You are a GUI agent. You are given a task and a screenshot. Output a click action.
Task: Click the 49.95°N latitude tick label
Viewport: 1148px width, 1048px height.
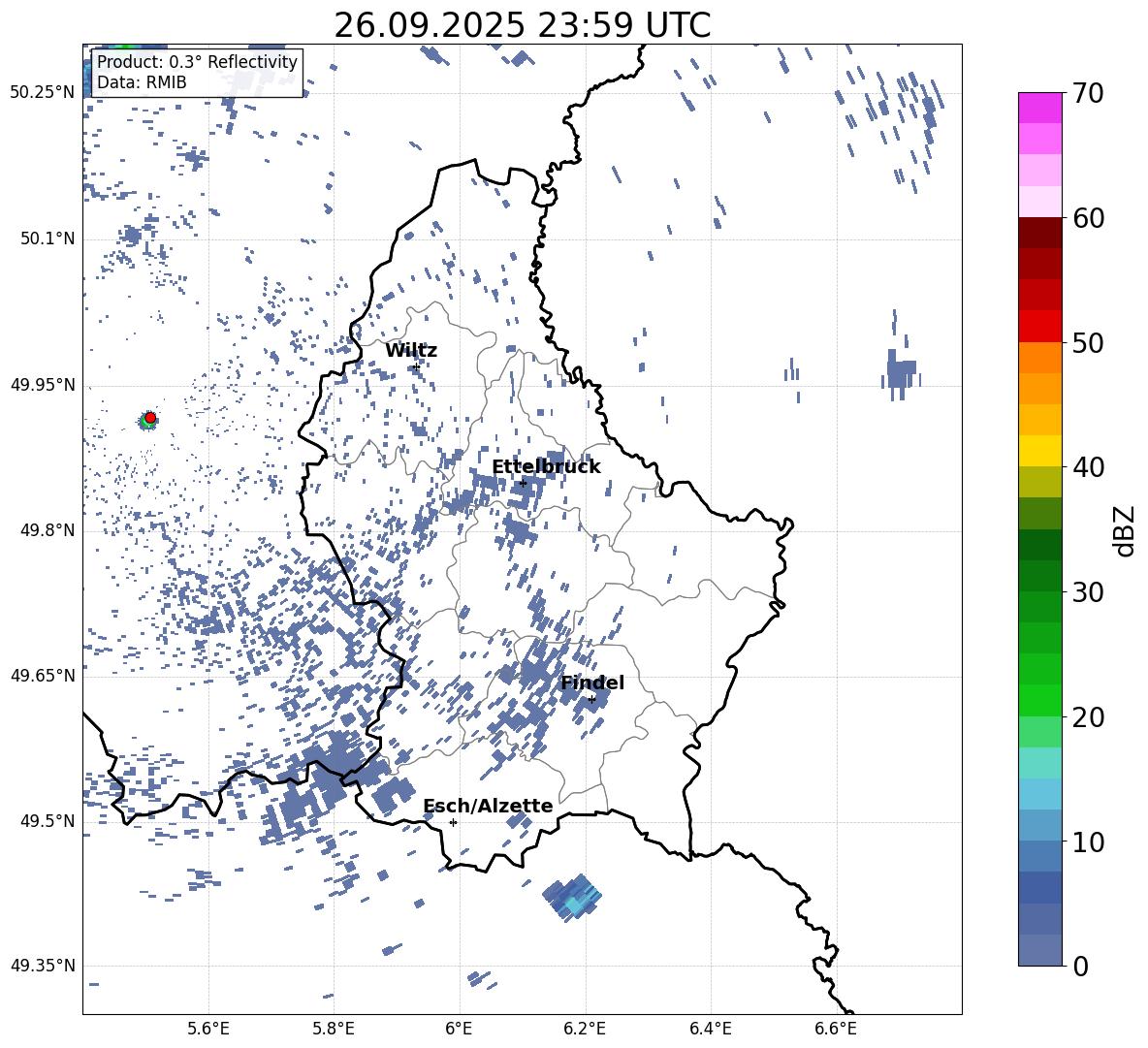[x=43, y=384]
